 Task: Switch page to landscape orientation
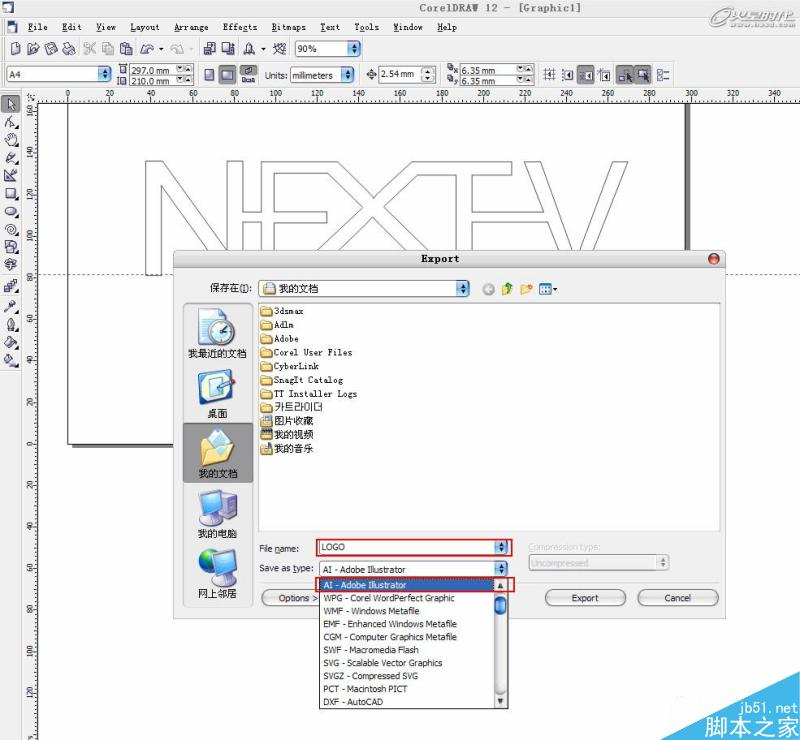tap(226, 74)
